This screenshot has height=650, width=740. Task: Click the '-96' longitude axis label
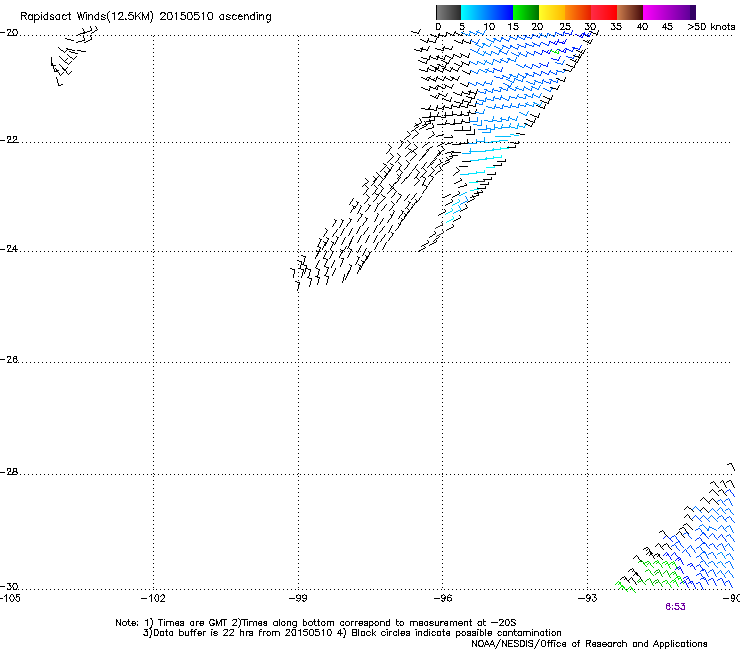(x=442, y=599)
